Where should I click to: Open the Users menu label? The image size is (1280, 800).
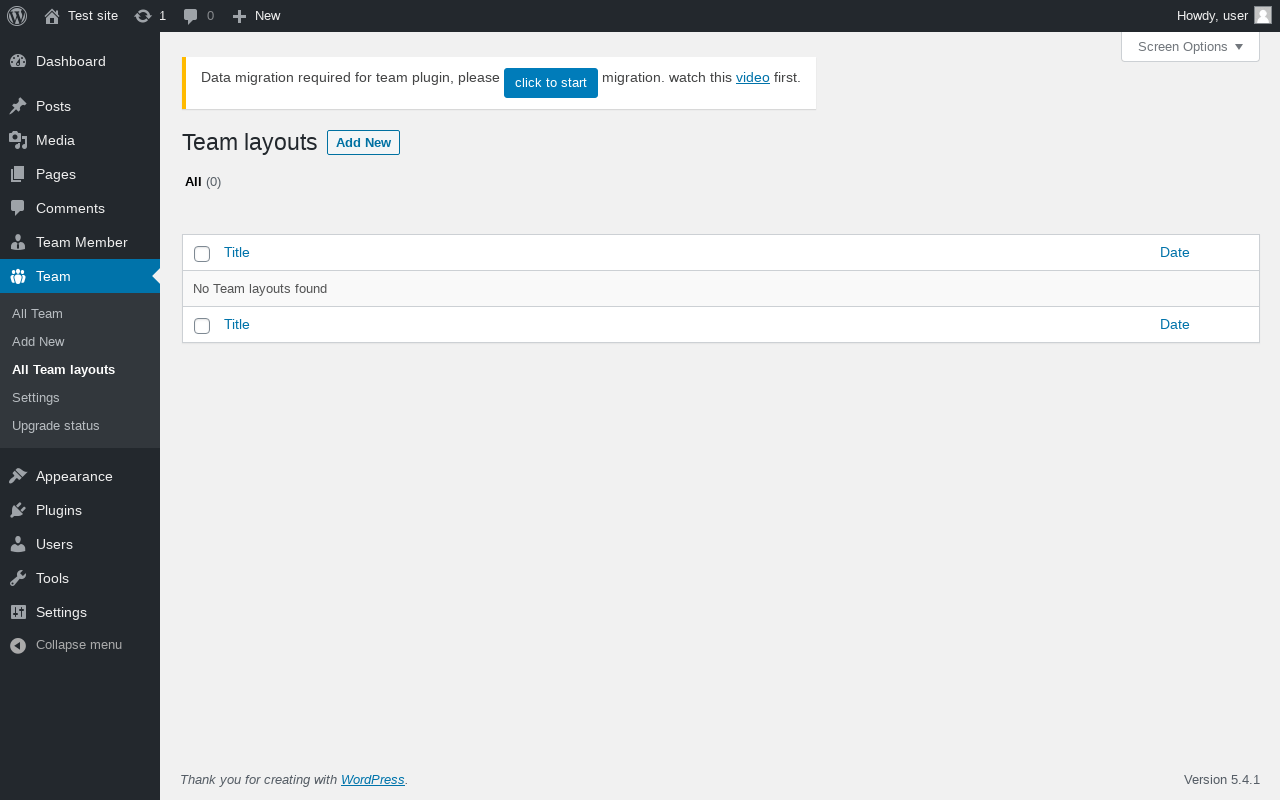[x=54, y=544]
